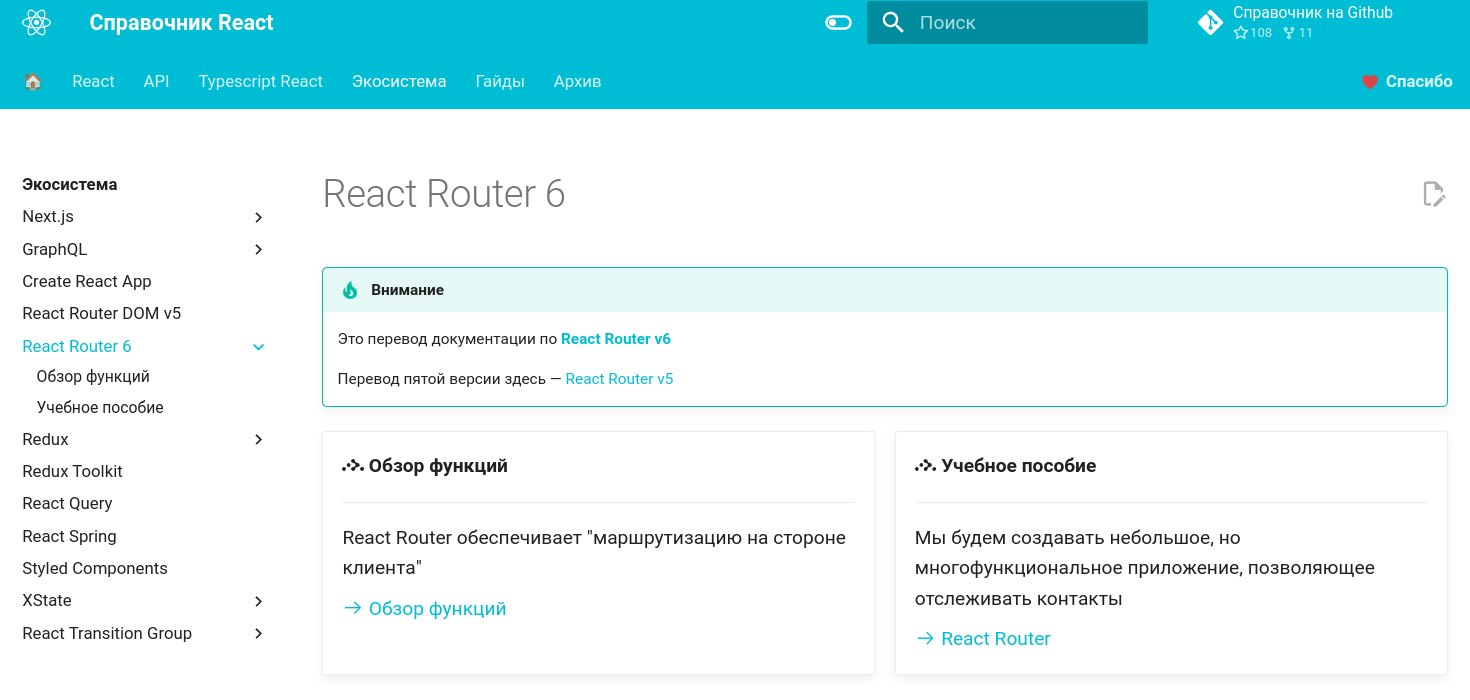Image resolution: width=1470 pixels, height=700 pixels.
Task: Click the fork count 11
Action: click(1298, 33)
